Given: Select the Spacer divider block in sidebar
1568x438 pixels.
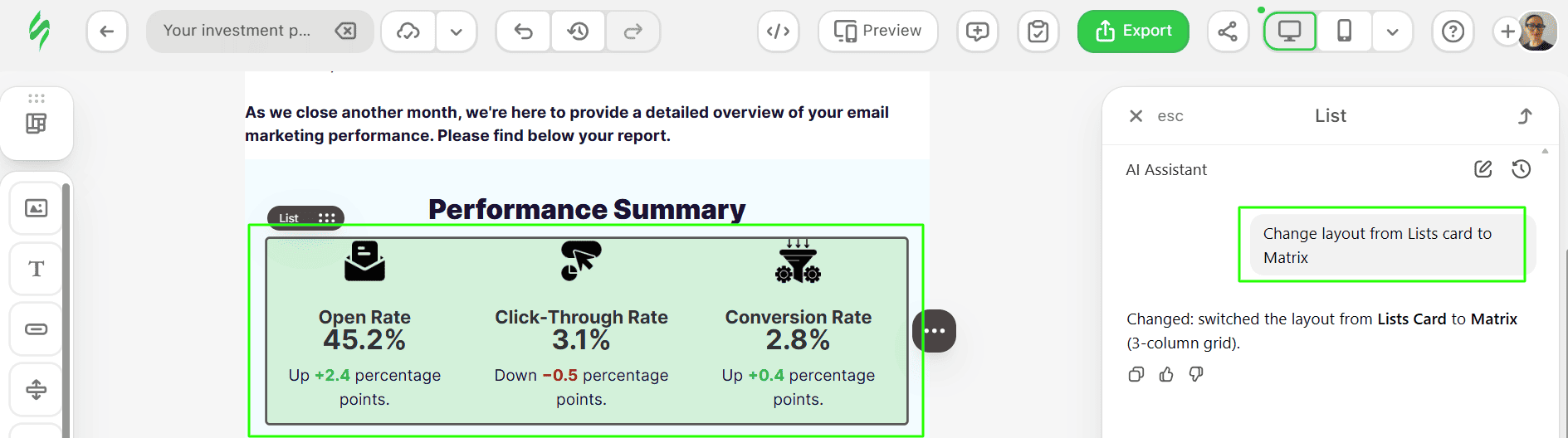Looking at the screenshot, I should pos(37,389).
